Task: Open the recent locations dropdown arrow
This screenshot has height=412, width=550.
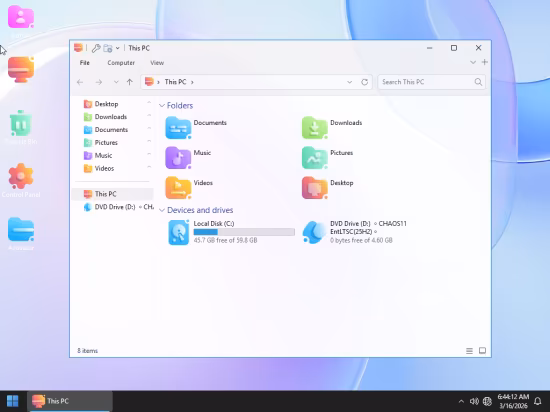Action: tap(116, 82)
